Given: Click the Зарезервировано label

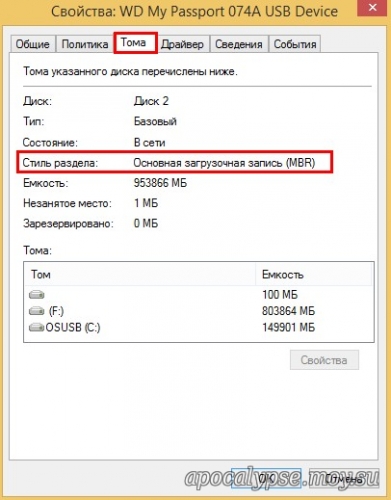Looking at the screenshot, I should click(x=68, y=223).
